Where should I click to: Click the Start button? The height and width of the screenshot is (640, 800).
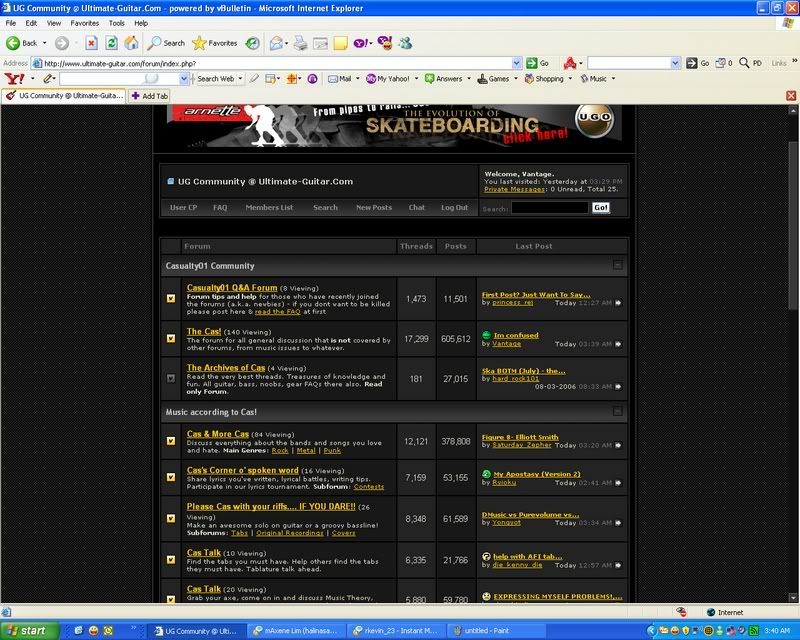pos(28,631)
